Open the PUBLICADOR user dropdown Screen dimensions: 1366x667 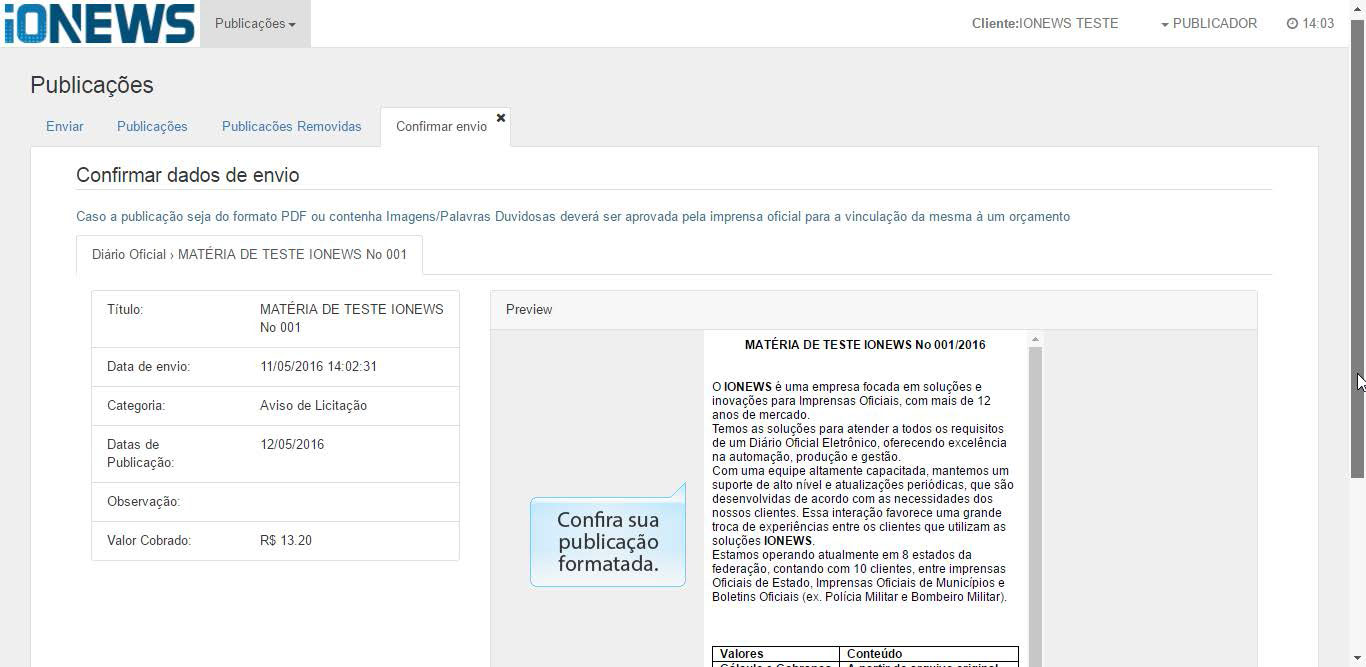coord(1209,23)
